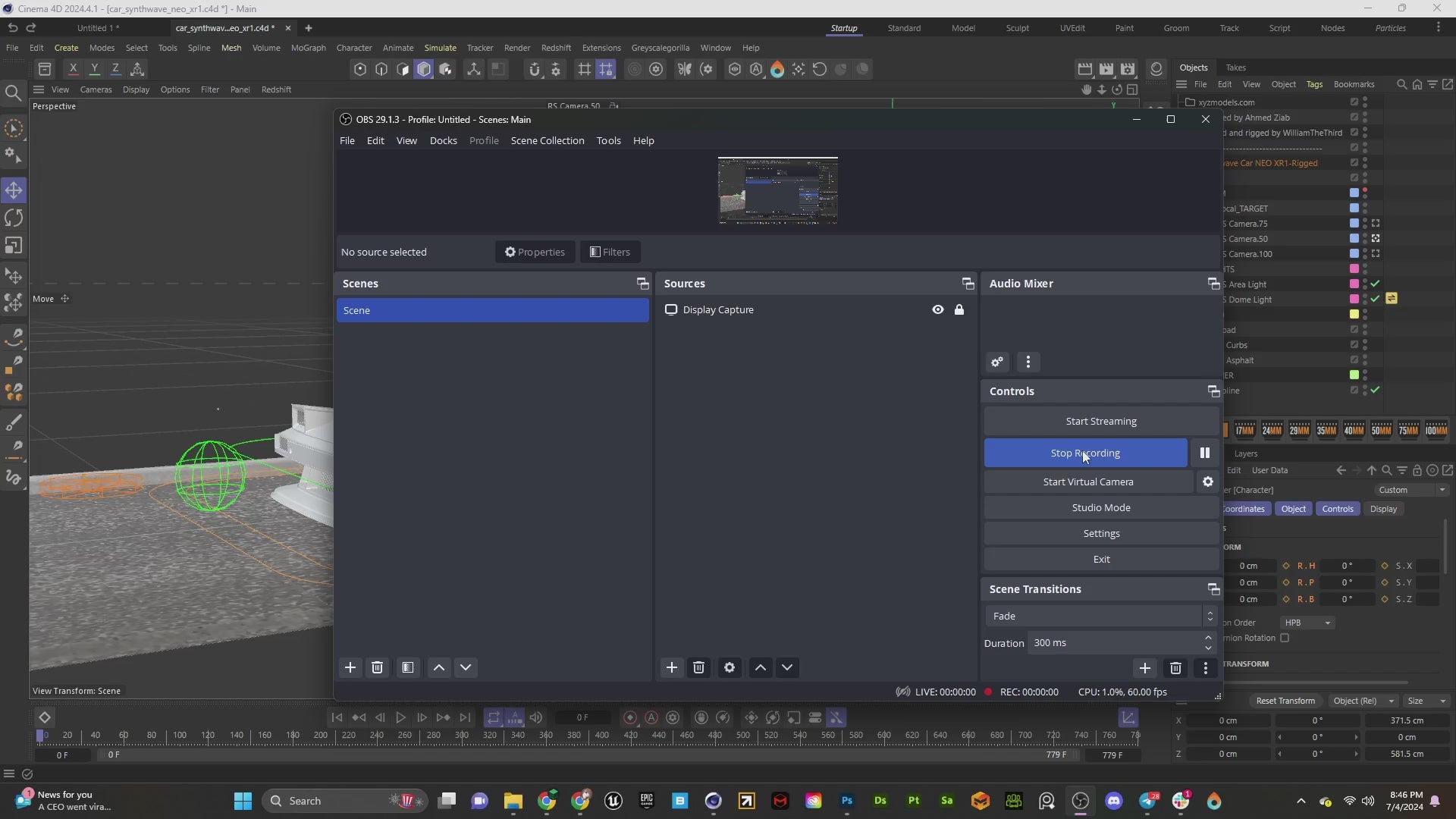Enable the Quaternion Rotation checkbox
Image resolution: width=1456 pixels, height=819 pixels.
[x=1285, y=638]
